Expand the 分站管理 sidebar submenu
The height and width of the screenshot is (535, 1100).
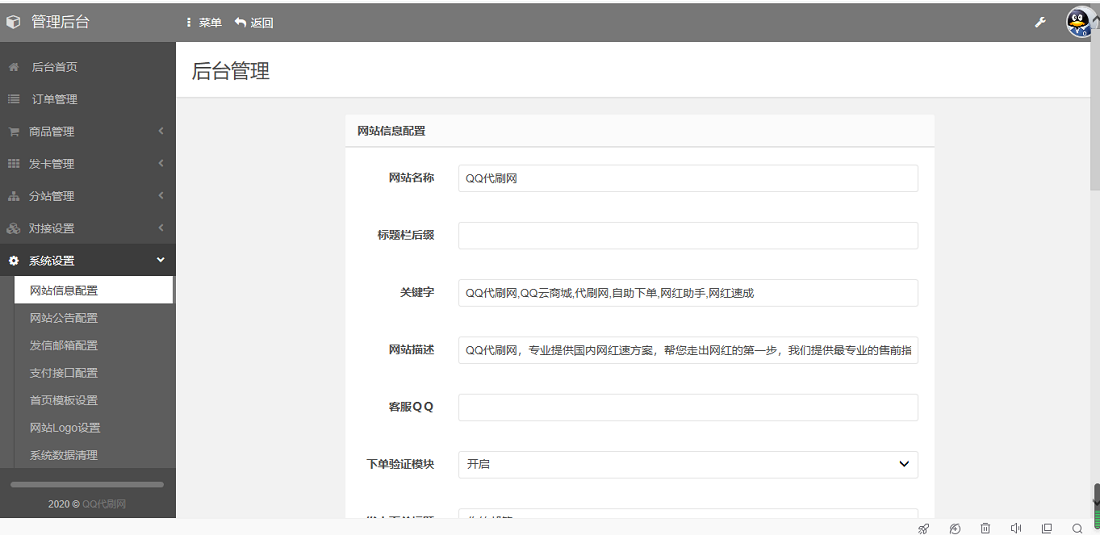87,196
